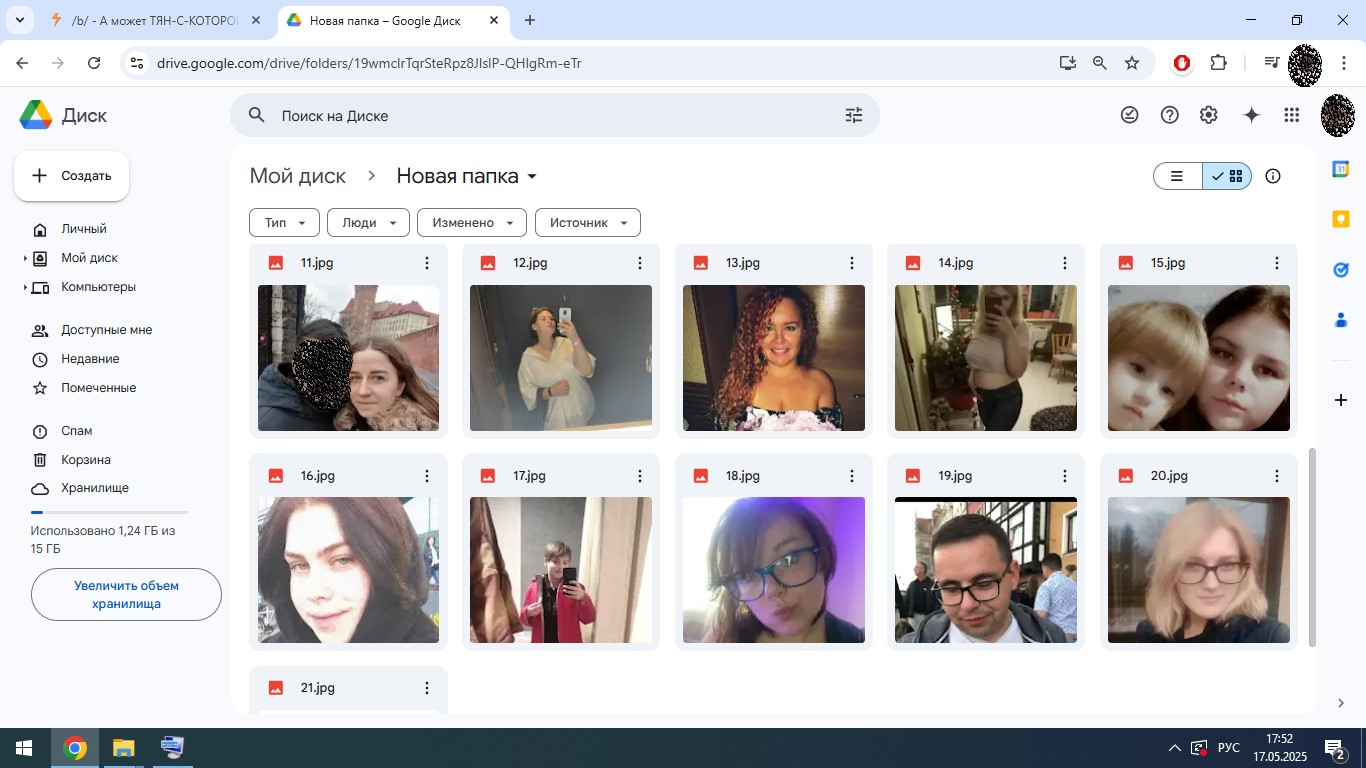Open Google Tasks in side panel

click(1341, 270)
